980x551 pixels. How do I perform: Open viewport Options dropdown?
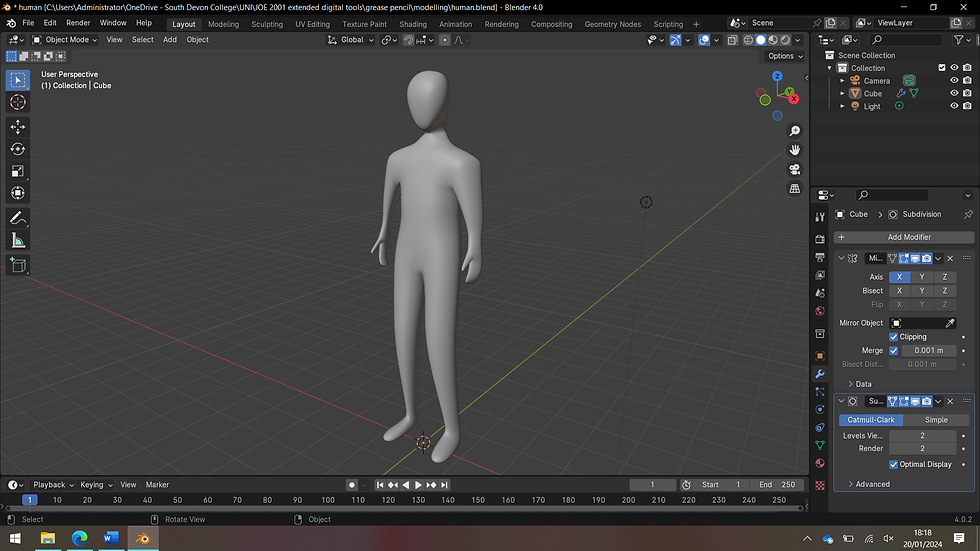(x=785, y=56)
